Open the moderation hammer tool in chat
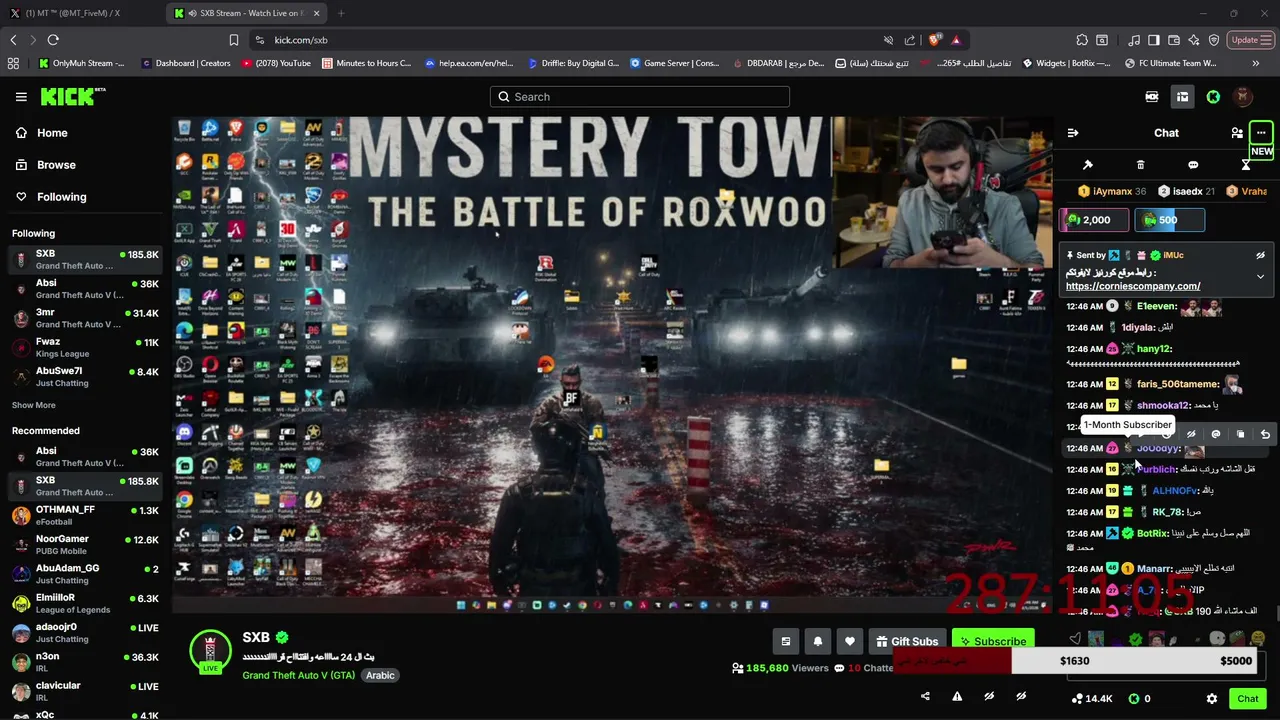The width and height of the screenshot is (1280, 720). click(x=1088, y=165)
